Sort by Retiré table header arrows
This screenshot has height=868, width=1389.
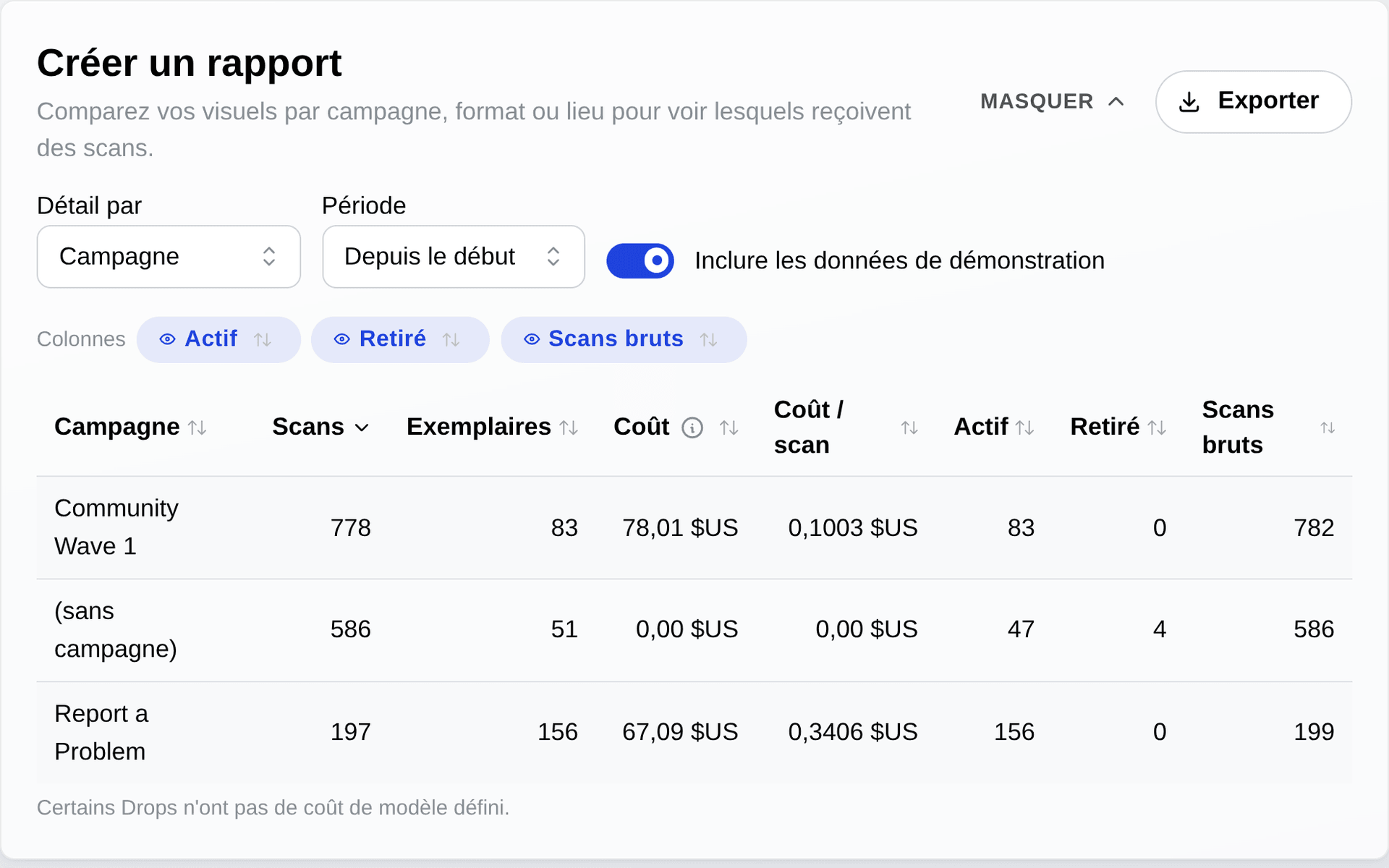point(1157,428)
